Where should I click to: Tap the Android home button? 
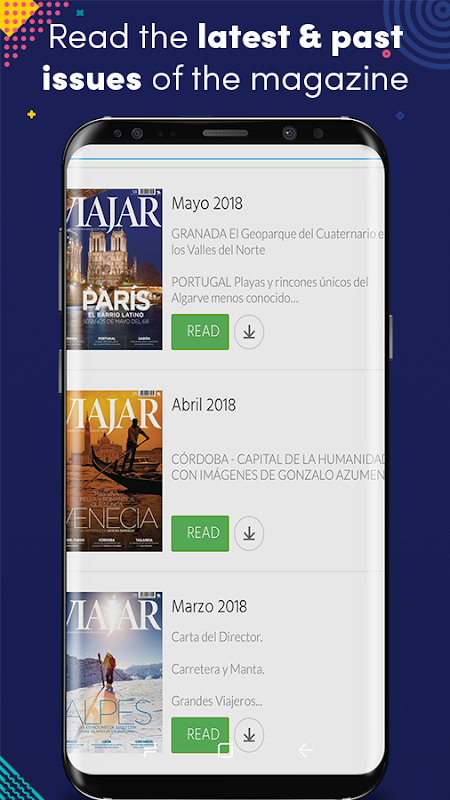tap(225, 749)
